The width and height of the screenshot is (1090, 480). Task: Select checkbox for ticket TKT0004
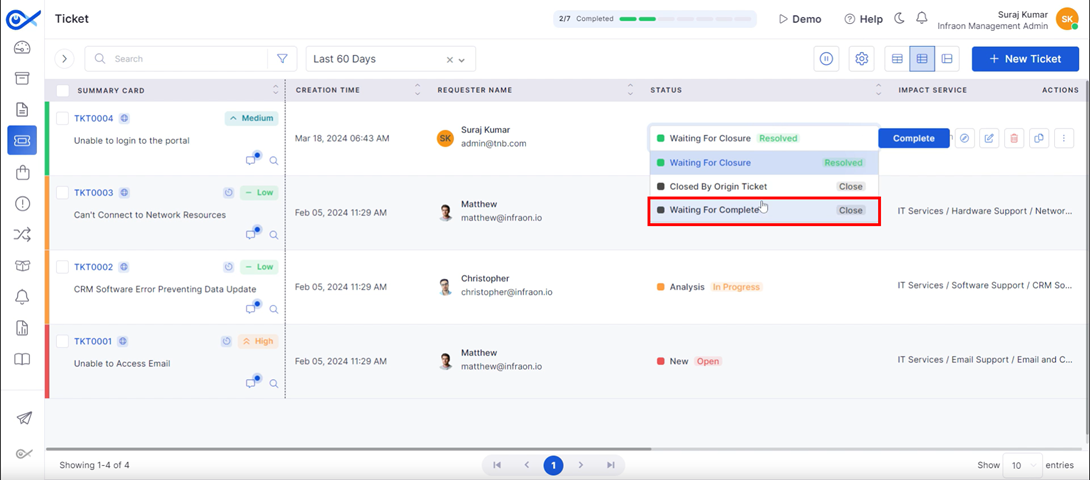[x=62, y=118]
